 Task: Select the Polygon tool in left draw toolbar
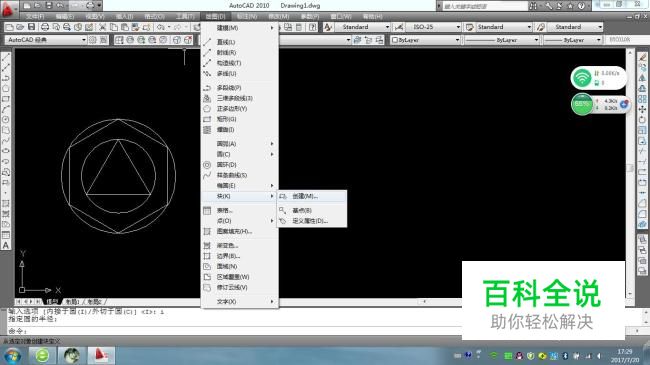click(x=6, y=89)
